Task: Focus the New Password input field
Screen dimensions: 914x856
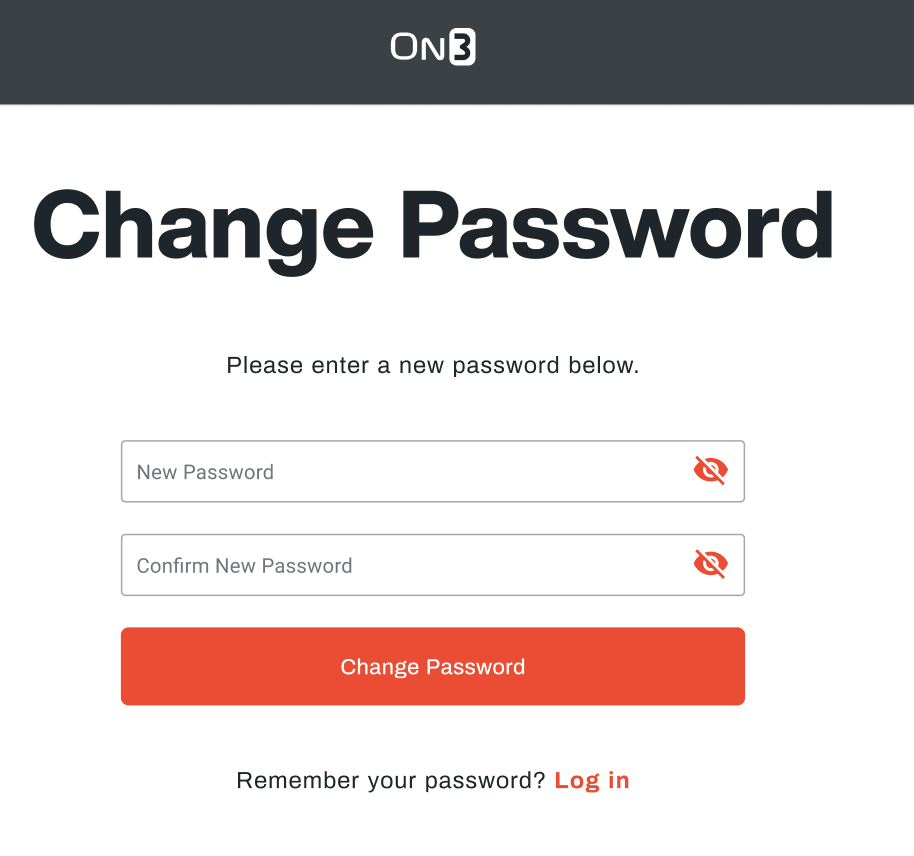Action: click(x=433, y=471)
